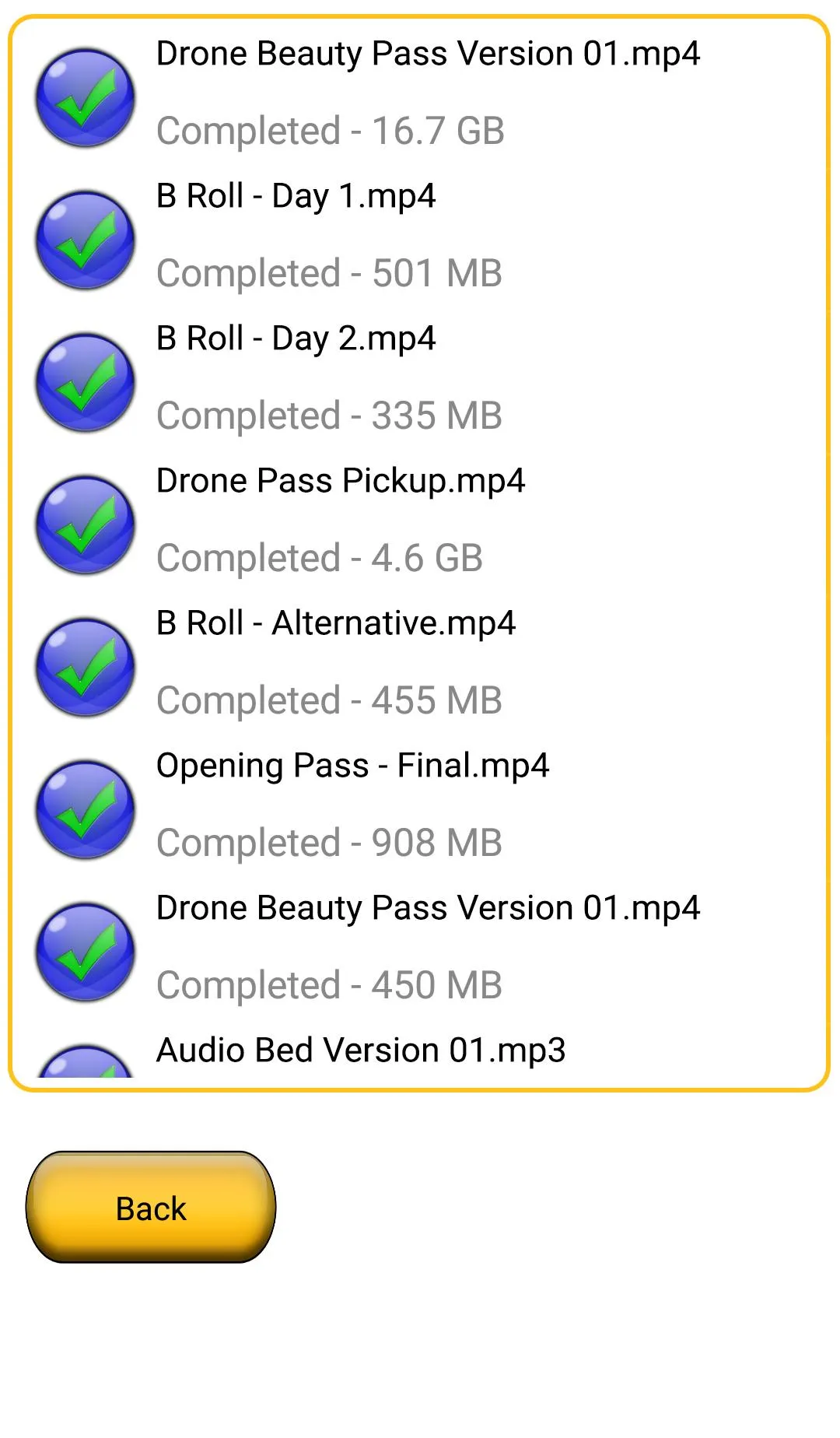Click the checkmark icon for the 16.7 GB file
This screenshot has height=1438, width=840.
[x=86, y=98]
